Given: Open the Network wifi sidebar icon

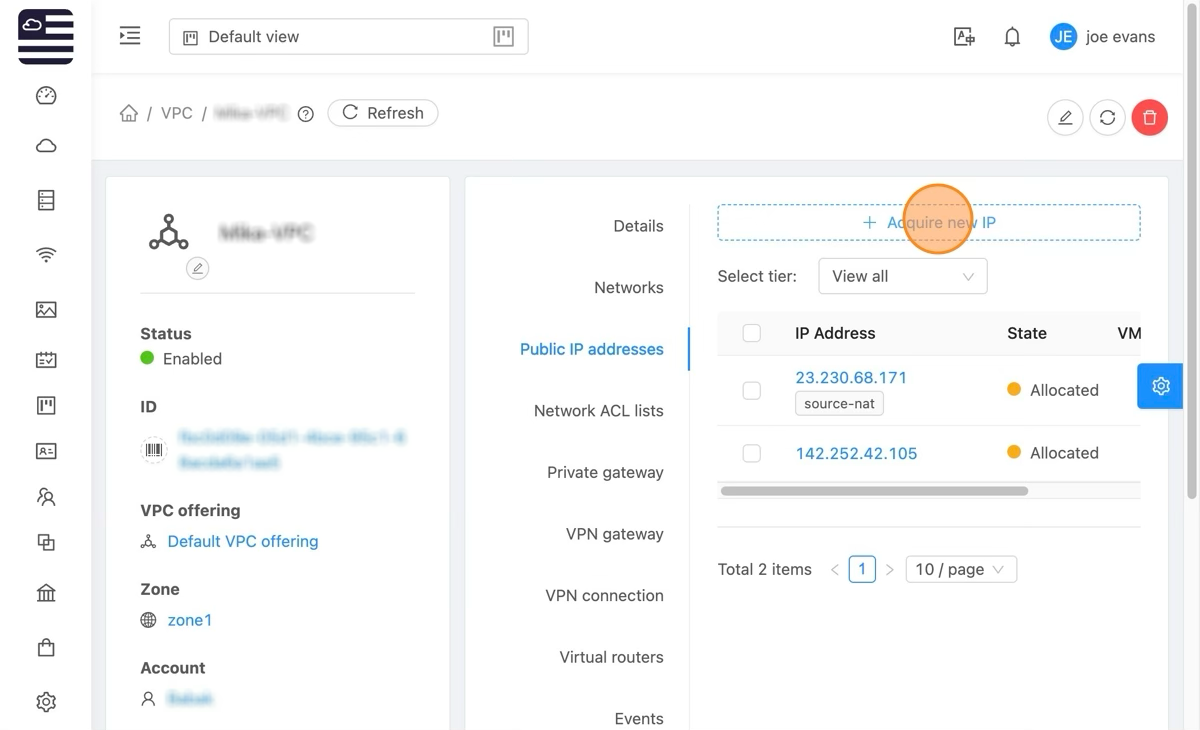Looking at the screenshot, I should (46, 255).
